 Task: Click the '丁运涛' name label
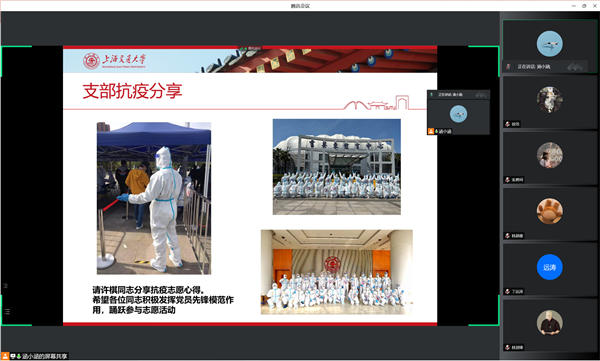click(517, 292)
